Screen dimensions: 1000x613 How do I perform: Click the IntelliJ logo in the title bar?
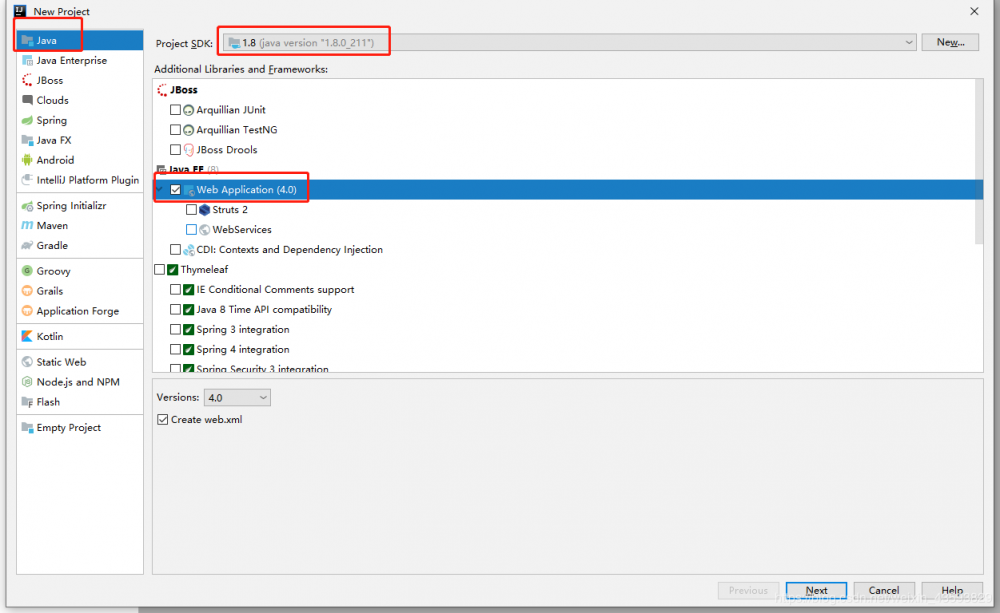tap(20, 11)
